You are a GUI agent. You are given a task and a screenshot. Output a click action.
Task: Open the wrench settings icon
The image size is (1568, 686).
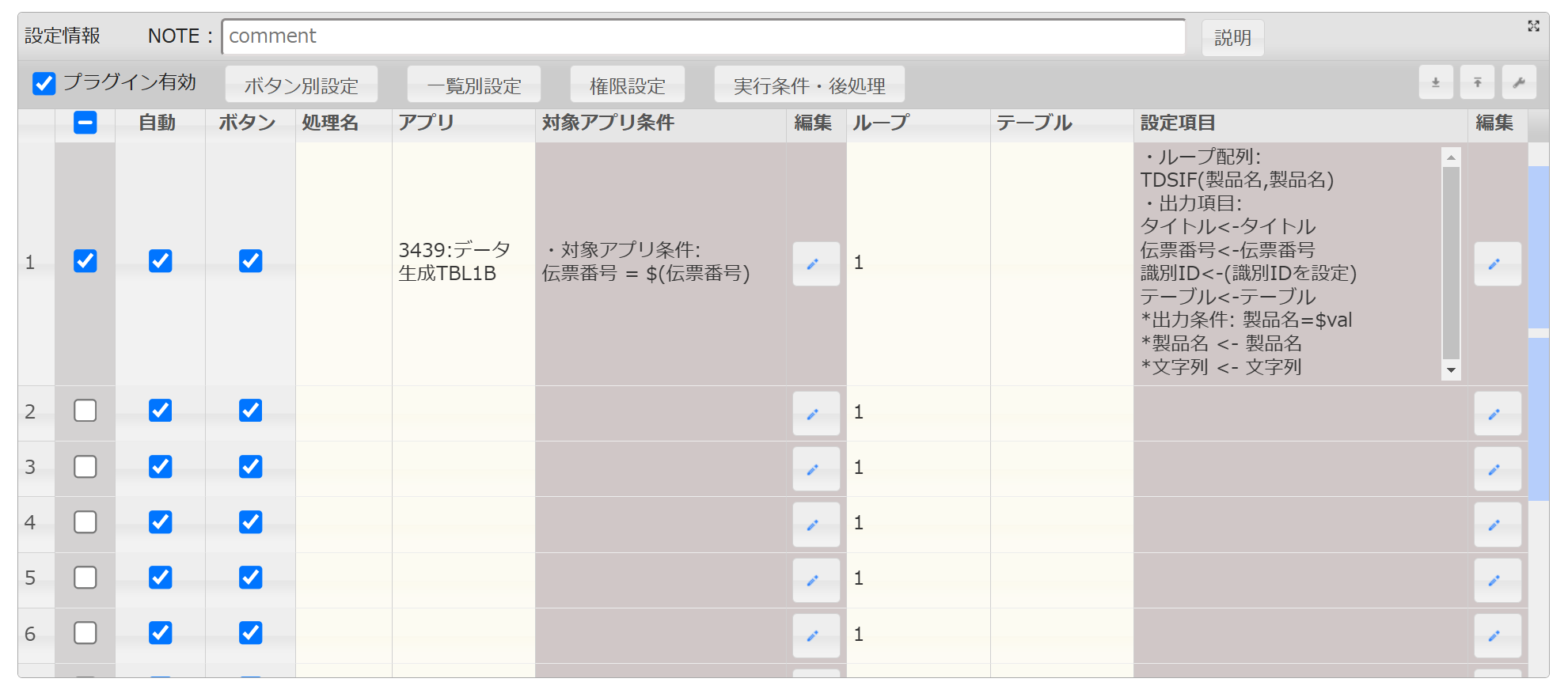tap(1519, 82)
